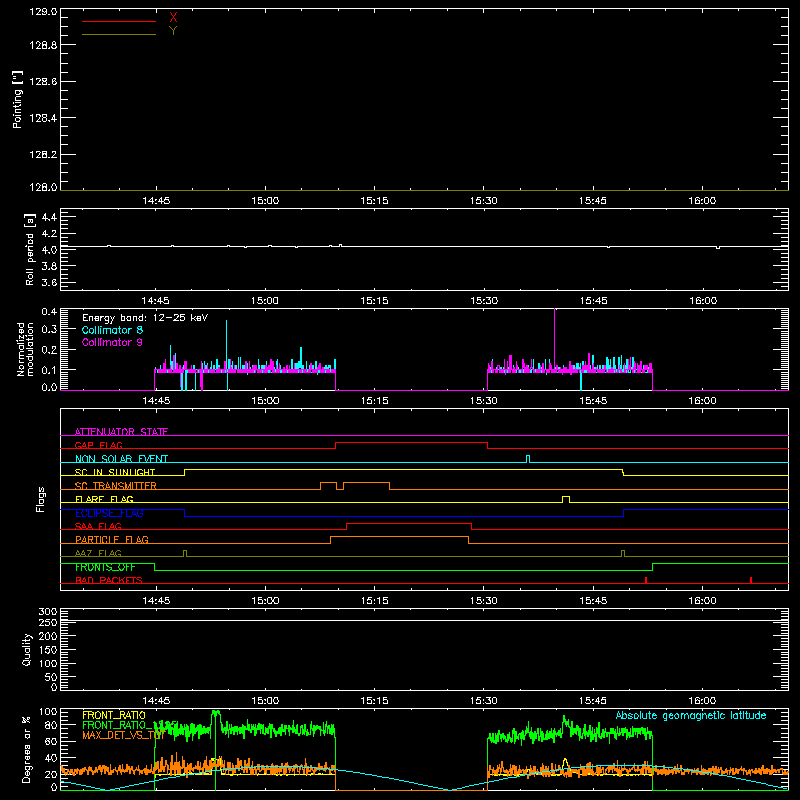
Task: Select the 'Degrees or %' axis title
Action: (x=27, y=749)
